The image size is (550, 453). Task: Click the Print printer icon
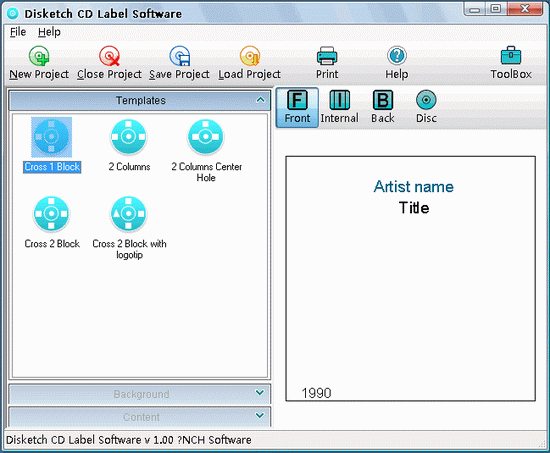click(327, 56)
